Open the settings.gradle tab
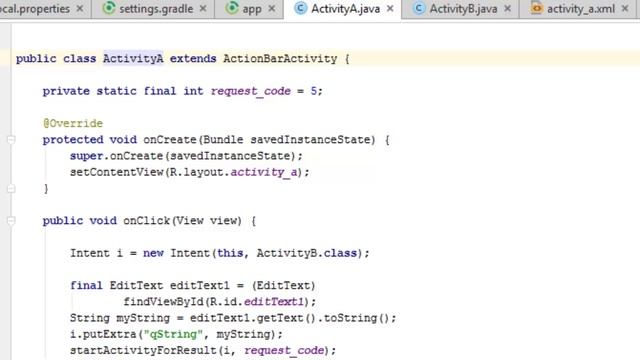The image size is (640, 360). pyautogui.click(x=156, y=9)
